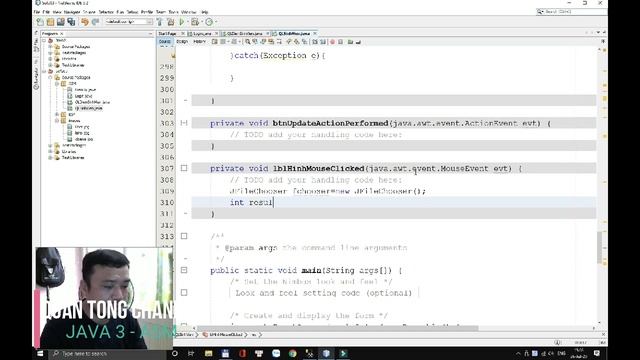Open the Run Project dropdown arrow
The height and width of the screenshot is (360, 640).
tap(187, 22)
